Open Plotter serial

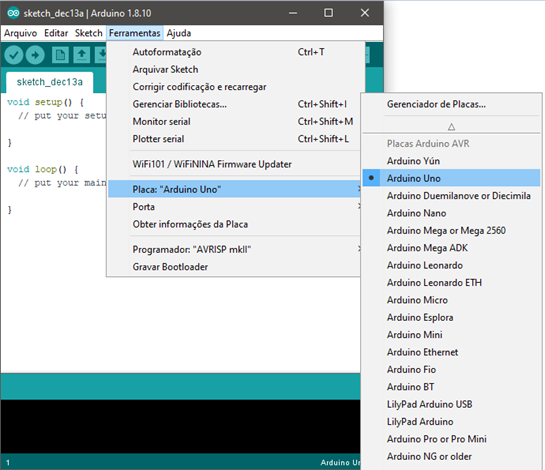(234, 139)
